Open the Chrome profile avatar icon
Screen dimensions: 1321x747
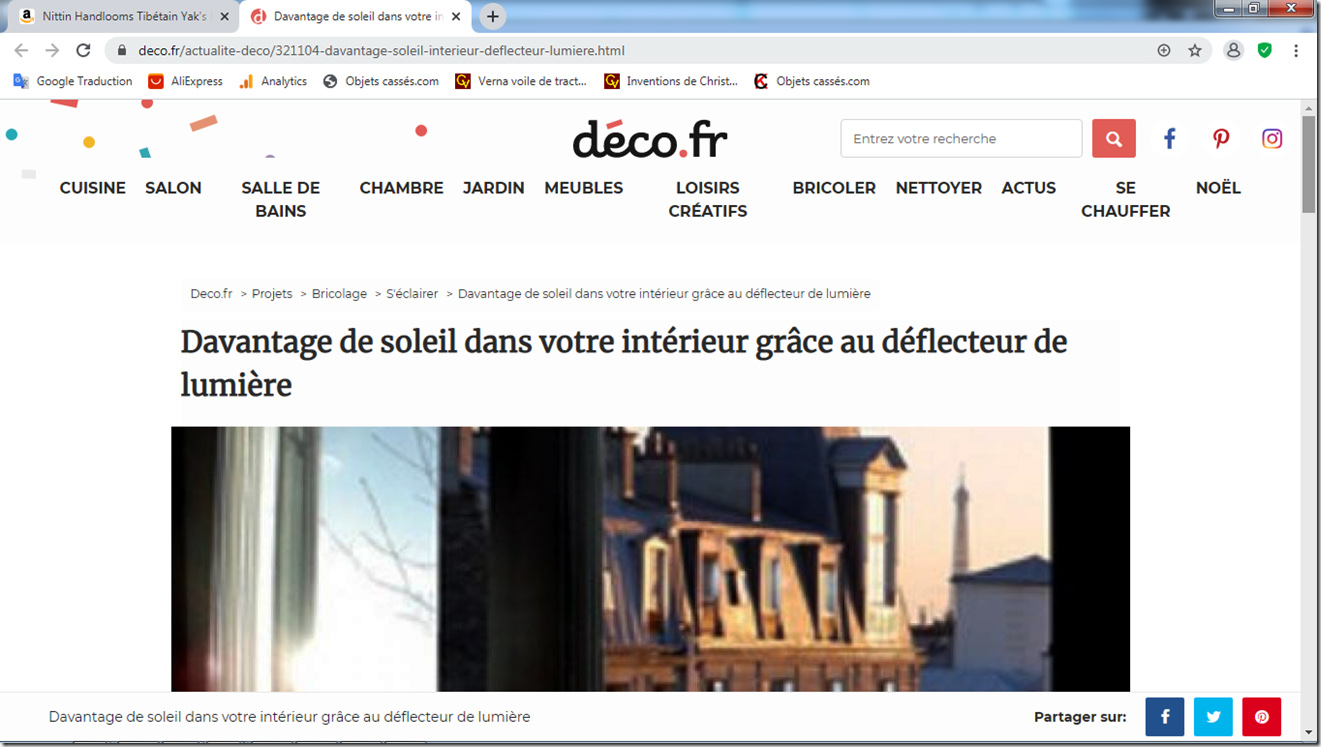(1234, 50)
